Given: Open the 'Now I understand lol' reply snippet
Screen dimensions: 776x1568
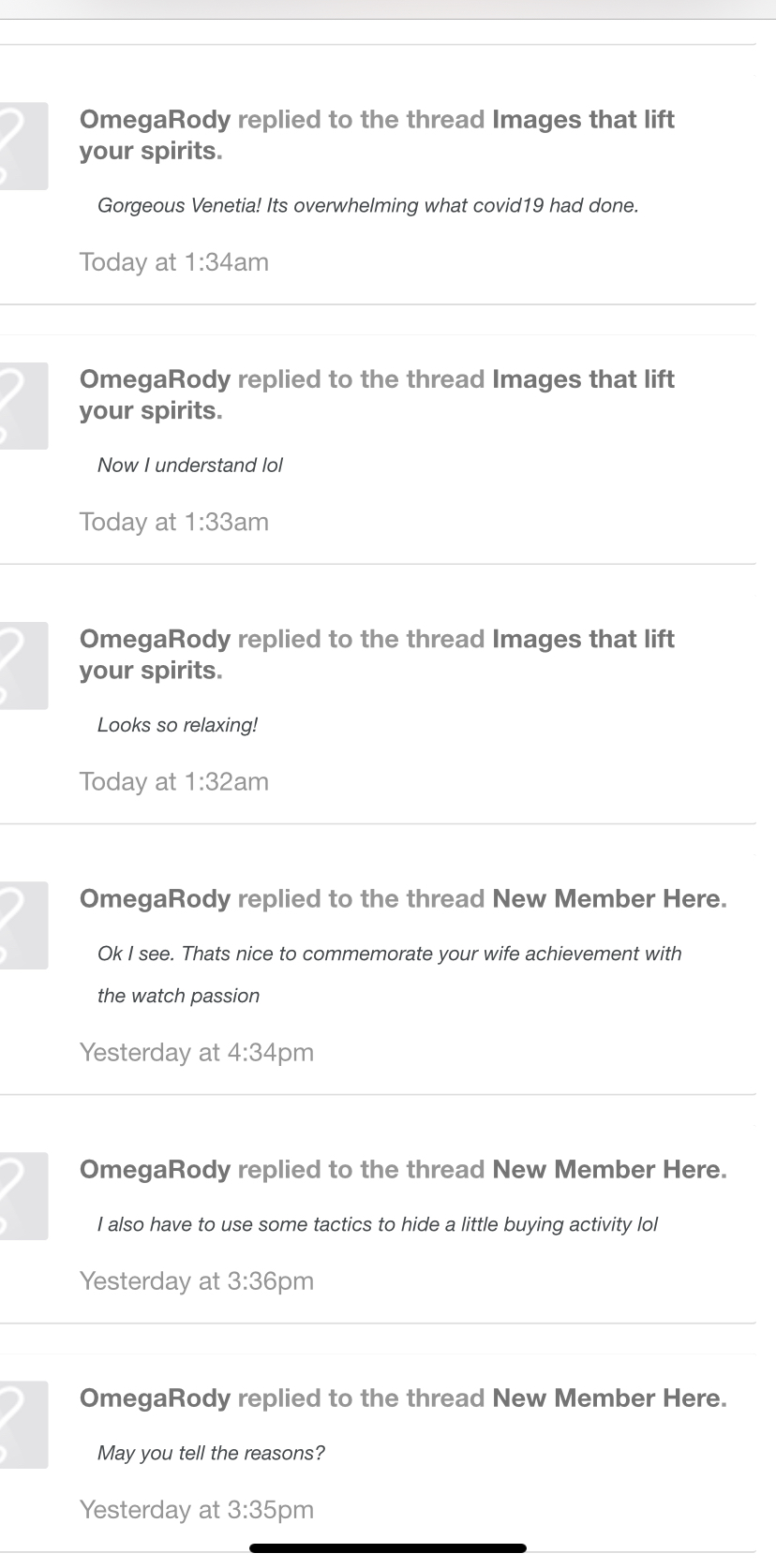Looking at the screenshot, I should pos(189,466).
